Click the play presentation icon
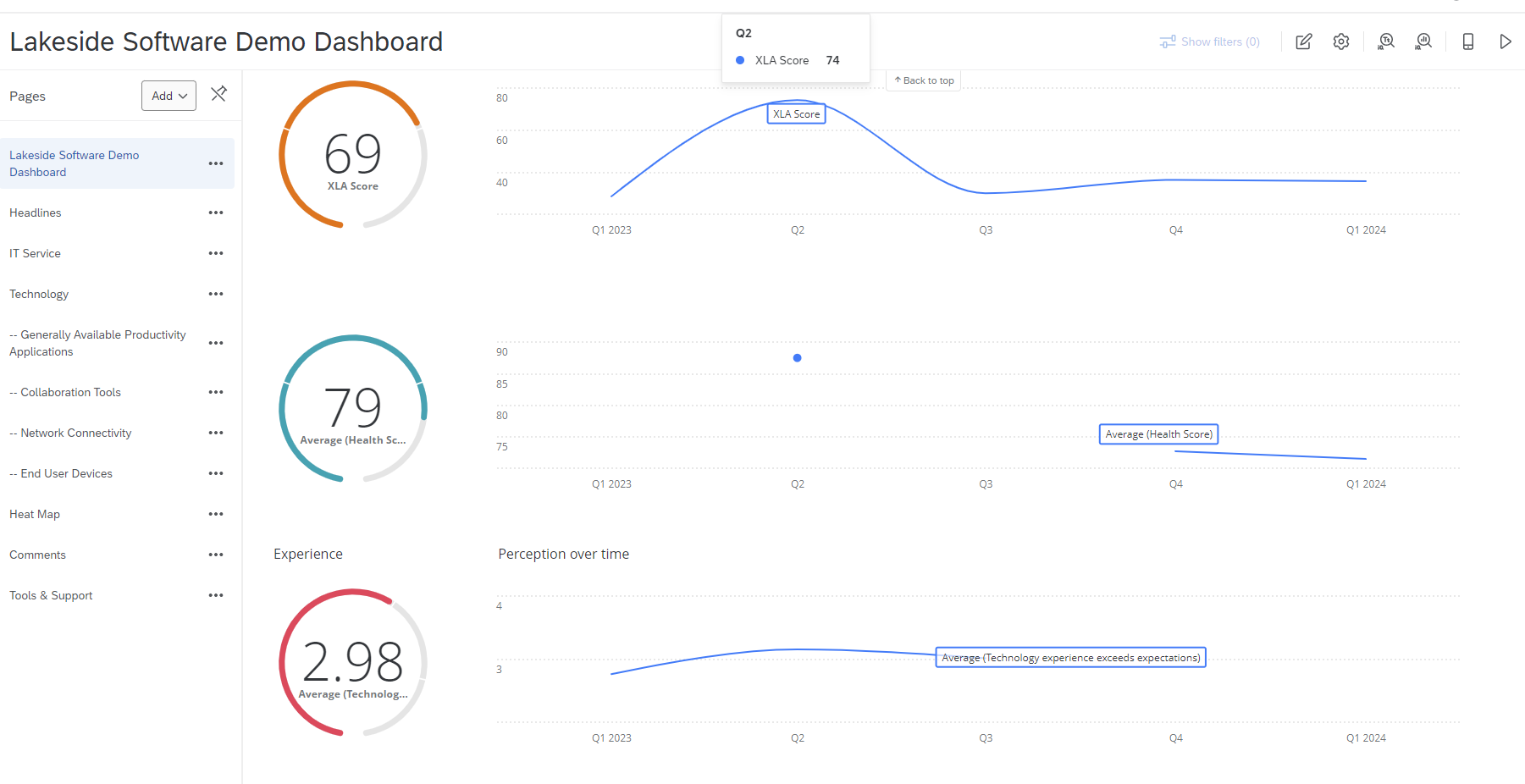This screenshot has width=1525, height=784. 1506,41
